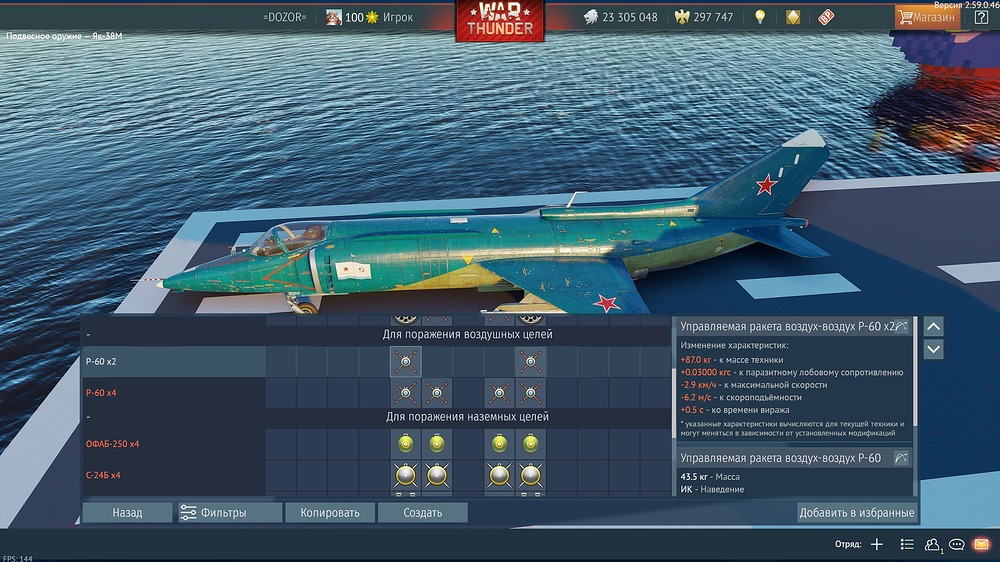Click the lightbulb hints icon
The image size is (1000, 562).
[760, 17]
